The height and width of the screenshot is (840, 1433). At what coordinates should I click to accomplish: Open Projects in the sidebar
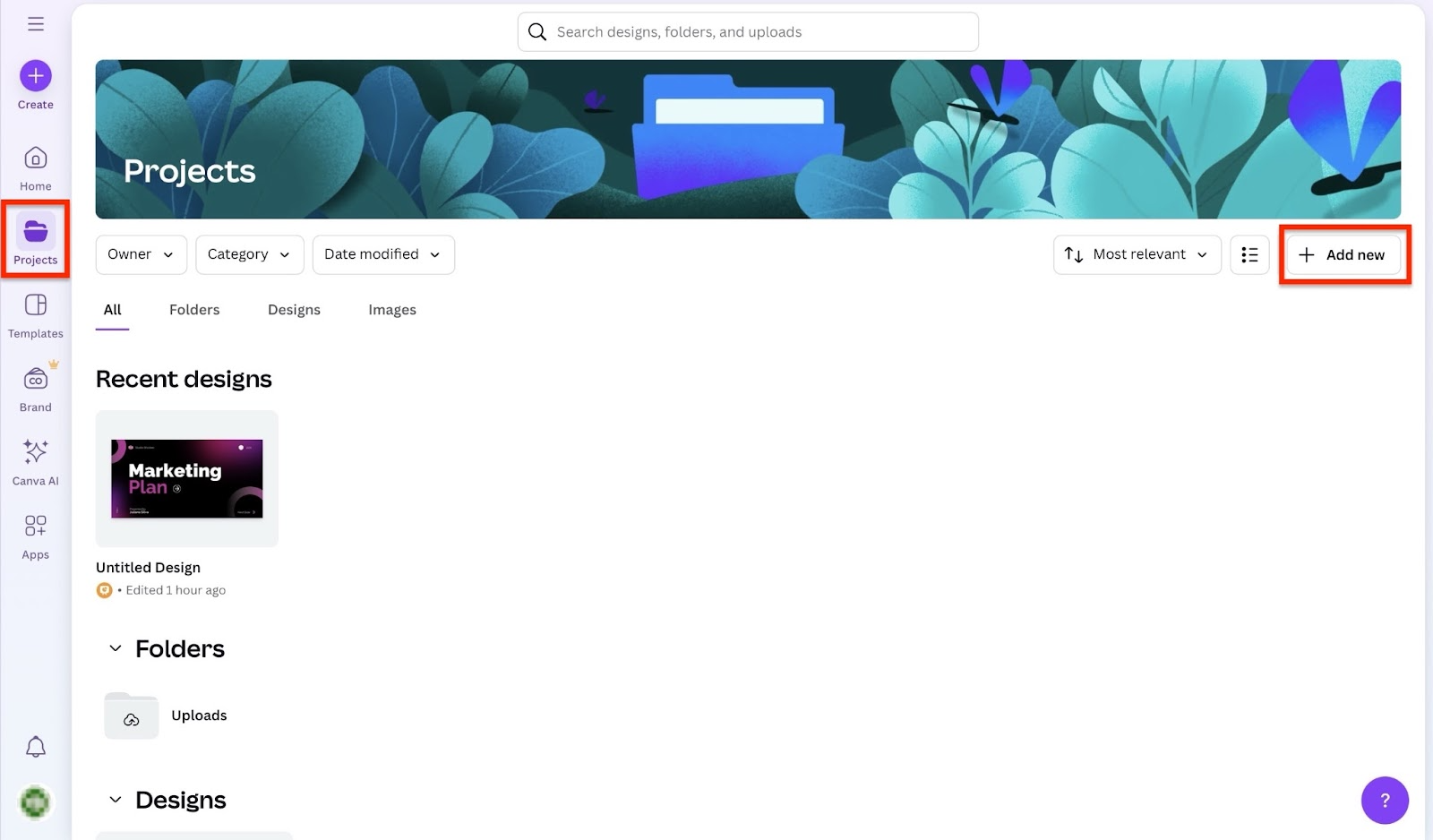point(36,242)
